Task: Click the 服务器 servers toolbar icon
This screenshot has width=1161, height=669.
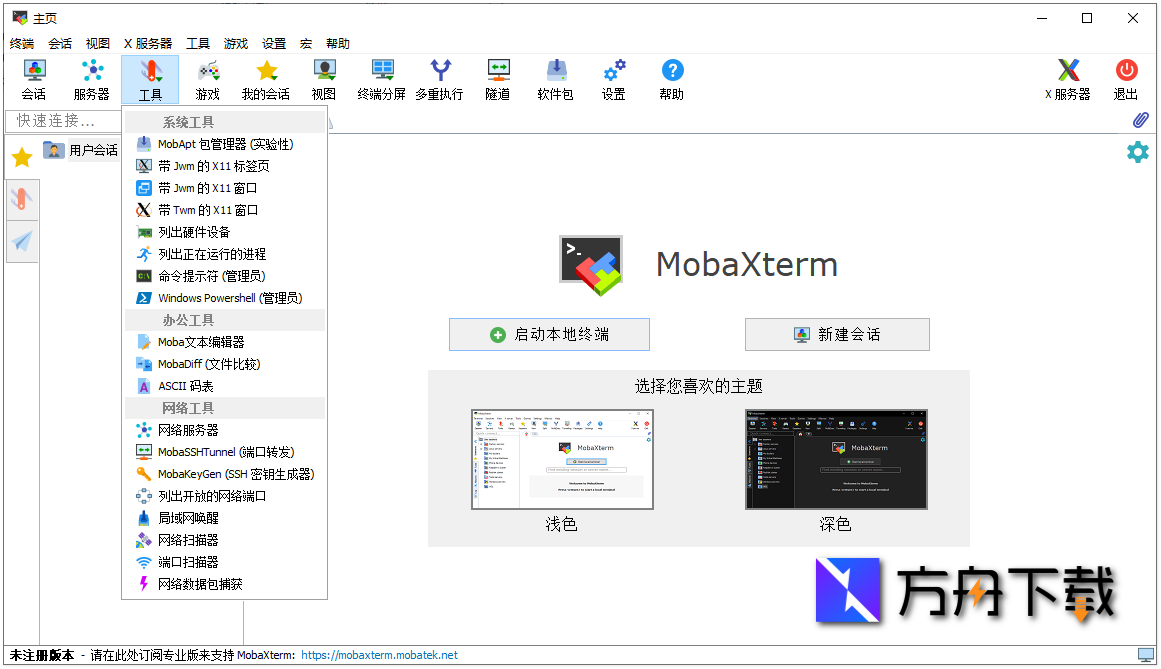Action: coord(91,80)
